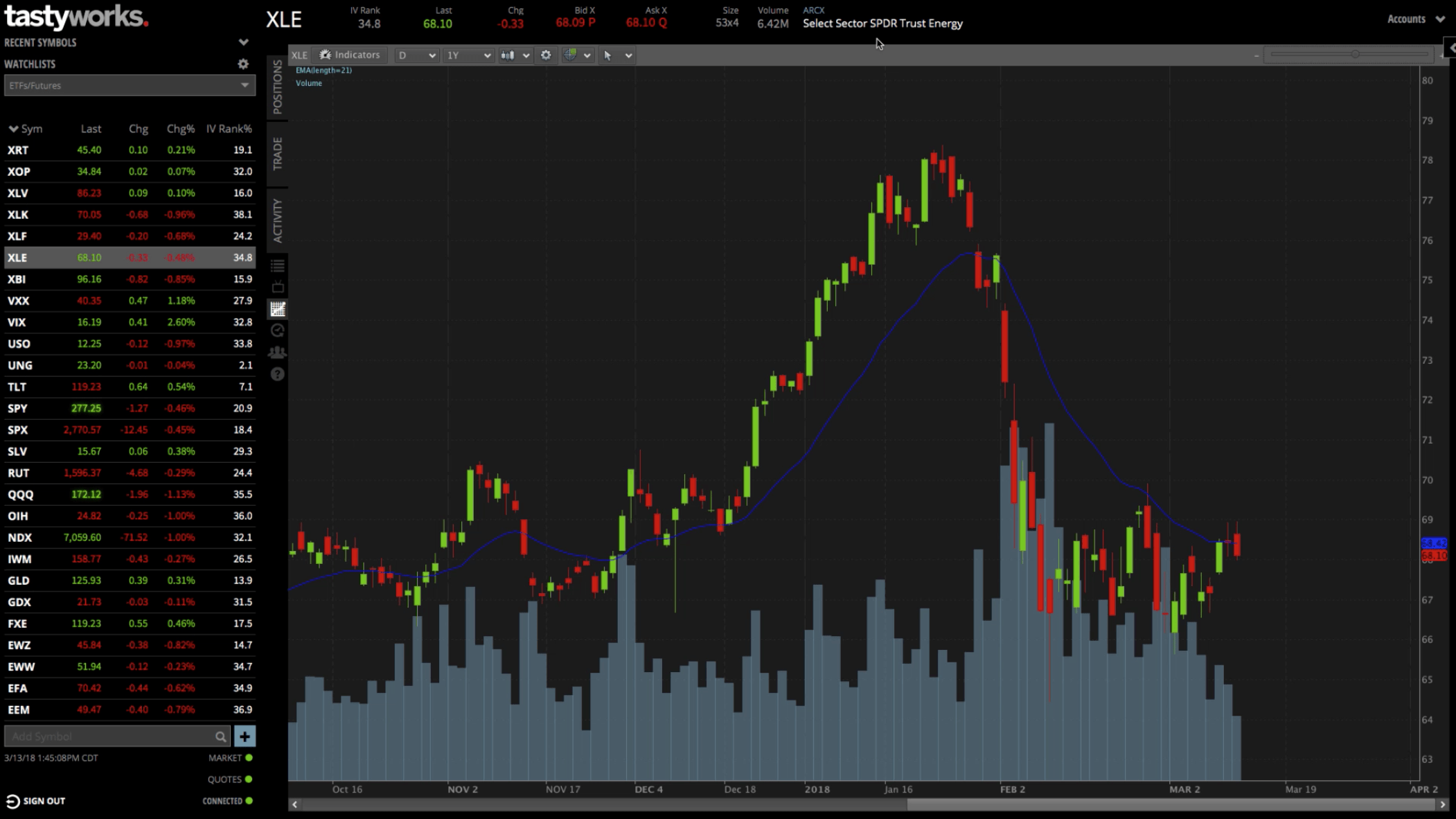Sort watchlist by IV Rank% column
1456x819 pixels.
pos(229,129)
